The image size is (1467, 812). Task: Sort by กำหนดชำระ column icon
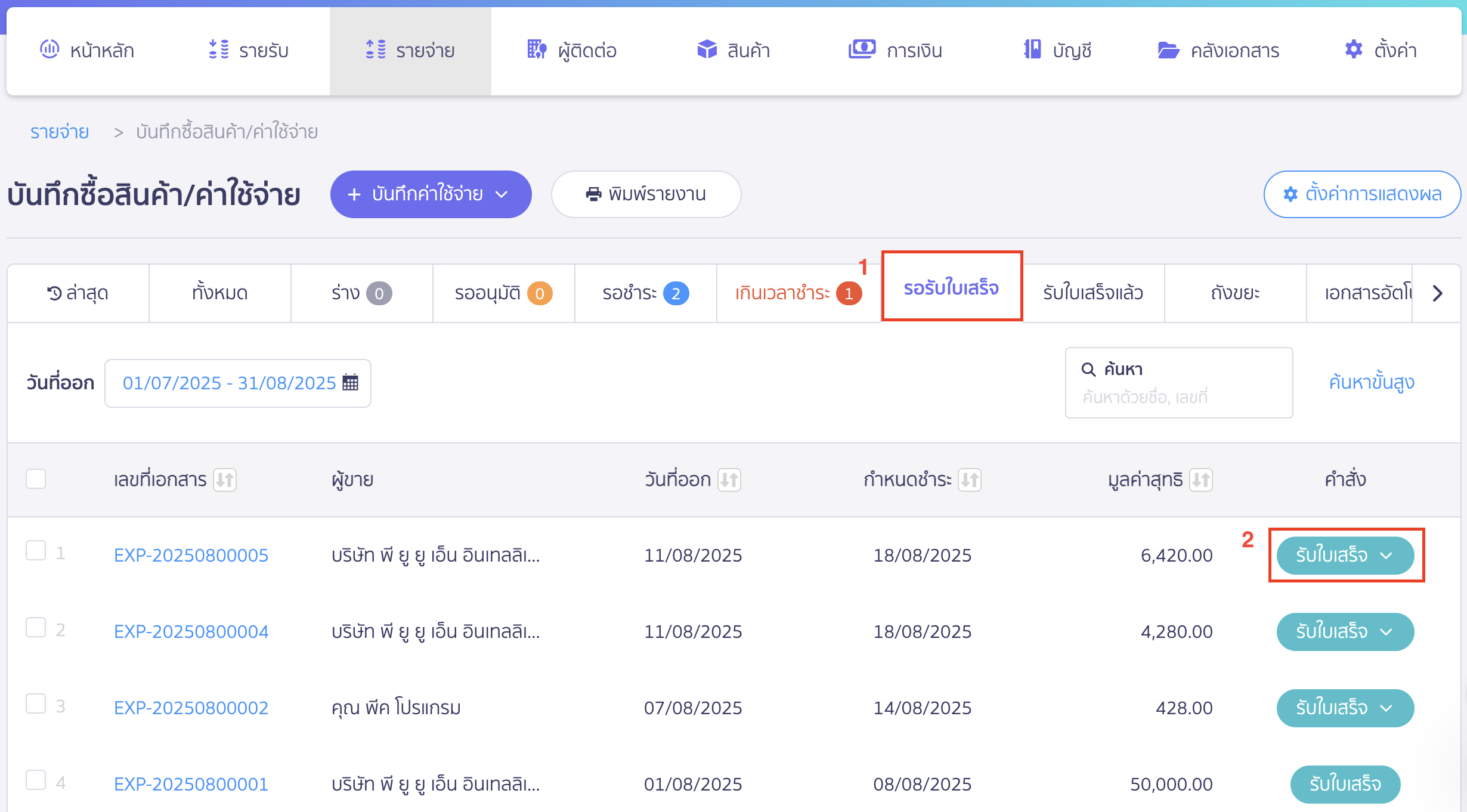click(x=970, y=480)
